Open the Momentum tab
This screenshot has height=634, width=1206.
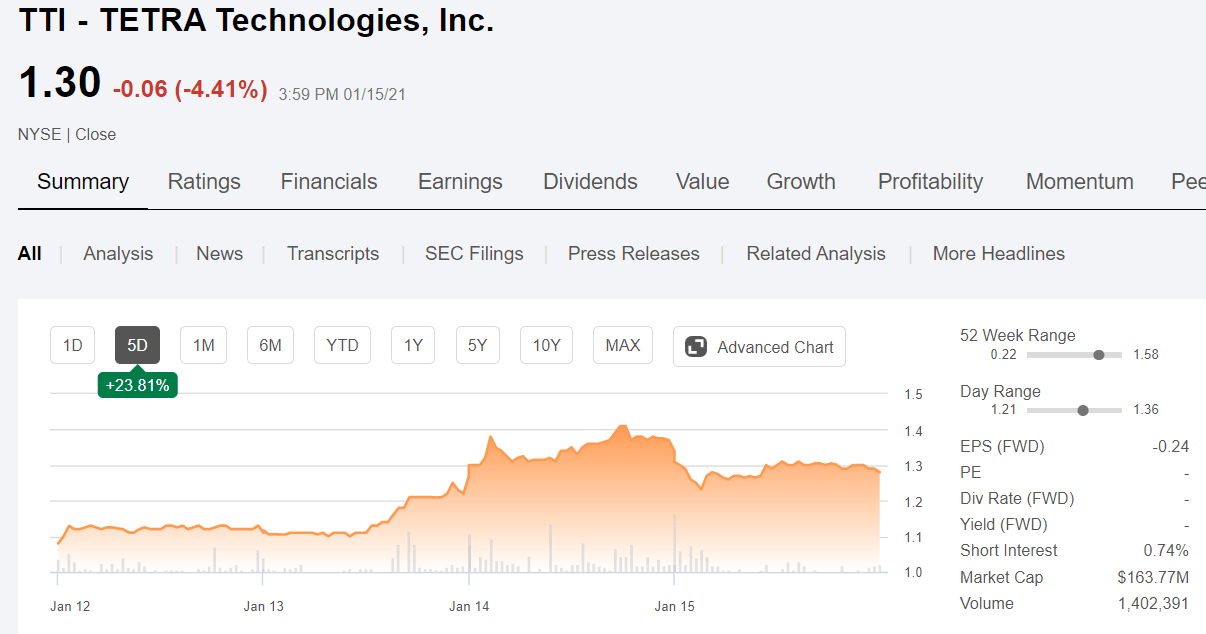(x=1080, y=181)
